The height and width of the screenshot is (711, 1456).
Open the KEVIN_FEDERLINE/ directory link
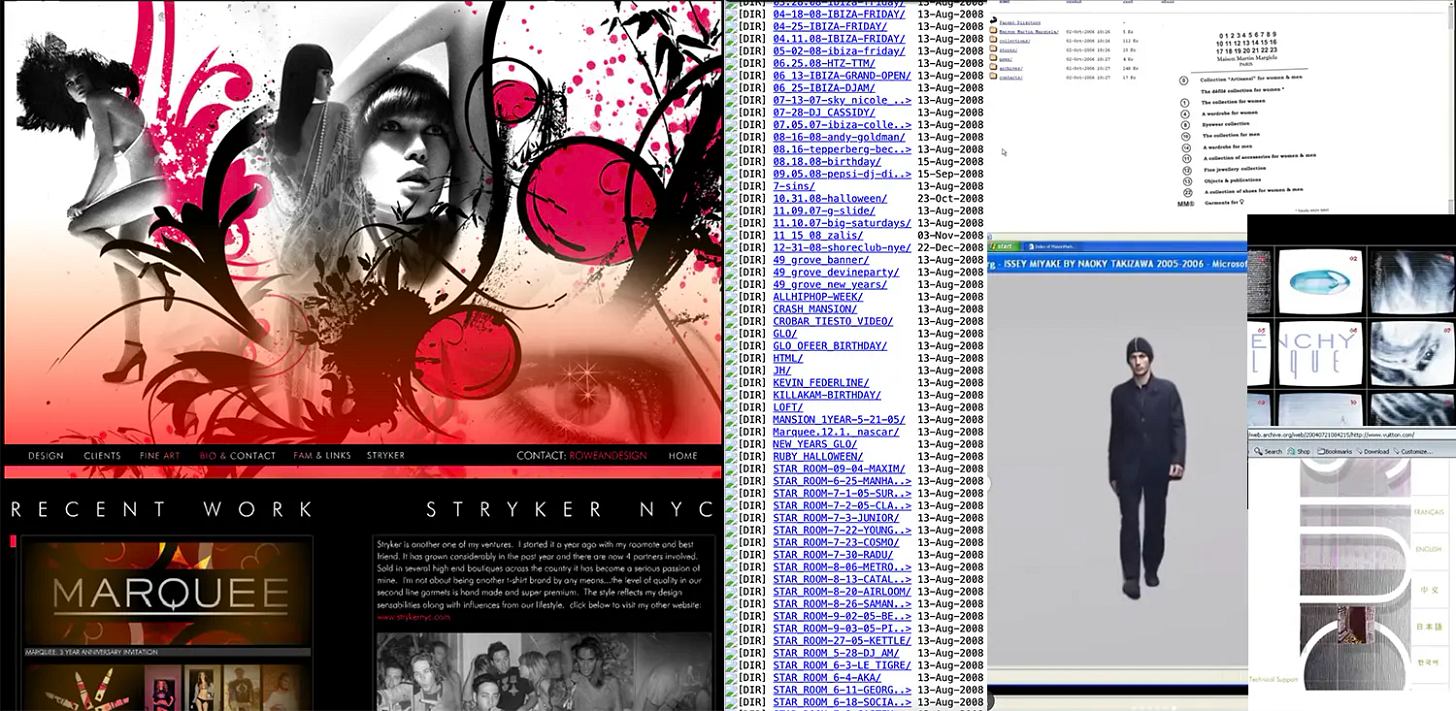coord(821,383)
